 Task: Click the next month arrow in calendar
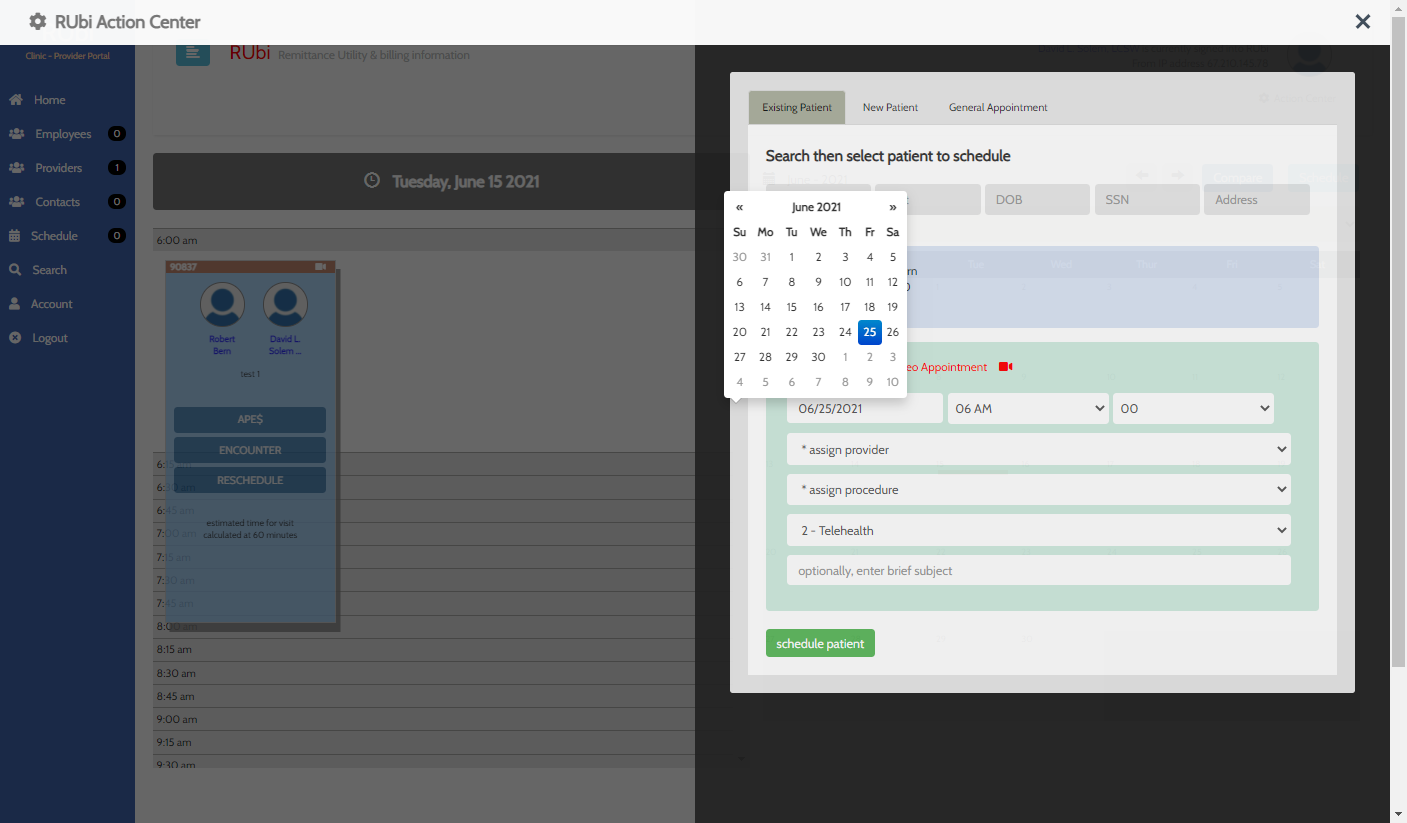point(893,207)
